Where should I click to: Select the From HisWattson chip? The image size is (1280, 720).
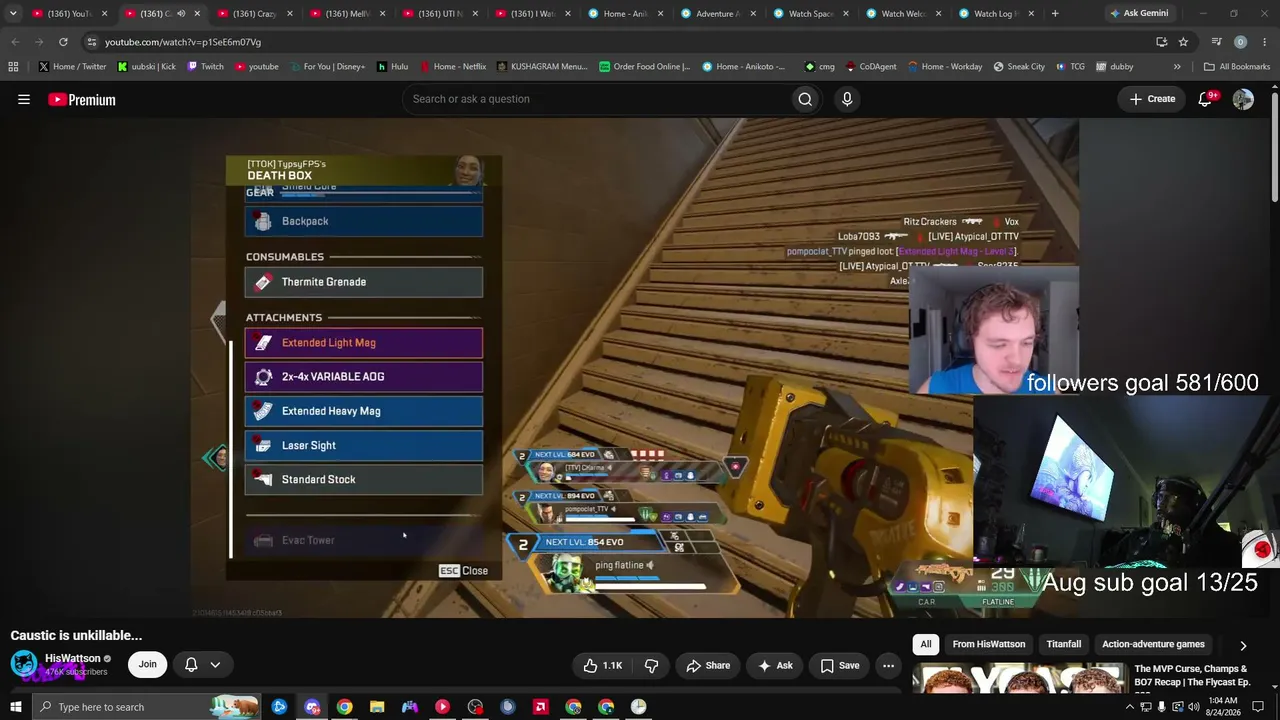click(x=989, y=645)
